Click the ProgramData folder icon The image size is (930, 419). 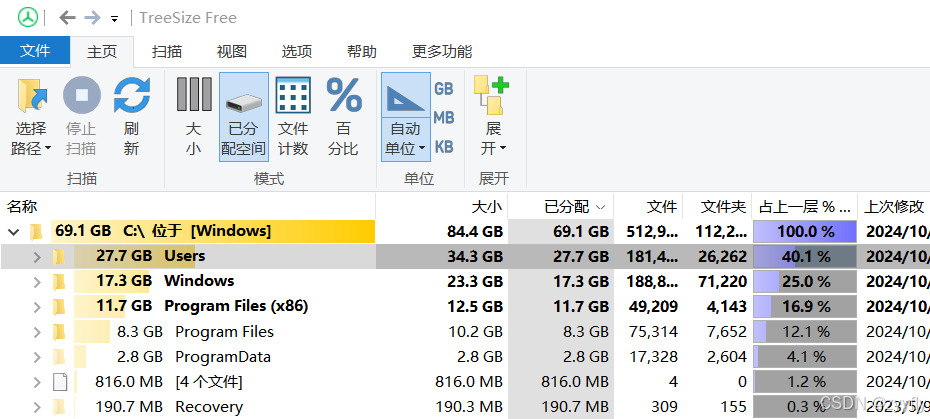pos(59,357)
